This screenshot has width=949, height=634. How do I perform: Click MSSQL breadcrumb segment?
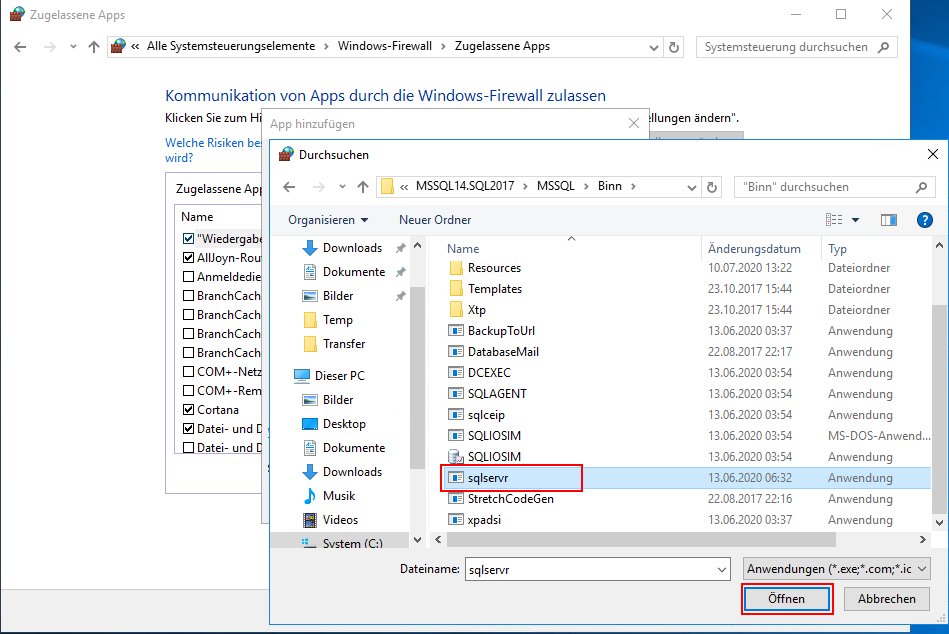tap(556, 186)
